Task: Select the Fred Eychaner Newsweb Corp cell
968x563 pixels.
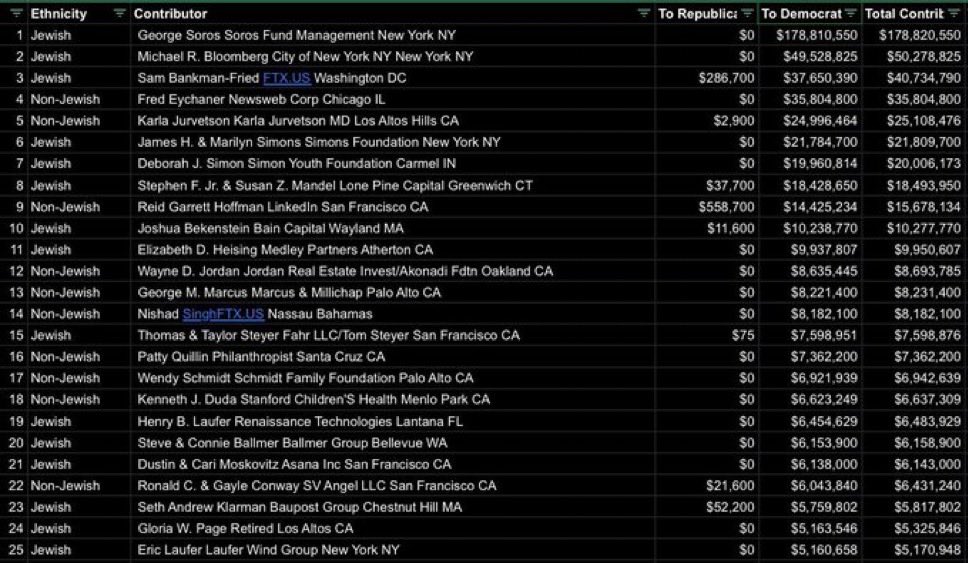Action: tap(392, 99)
